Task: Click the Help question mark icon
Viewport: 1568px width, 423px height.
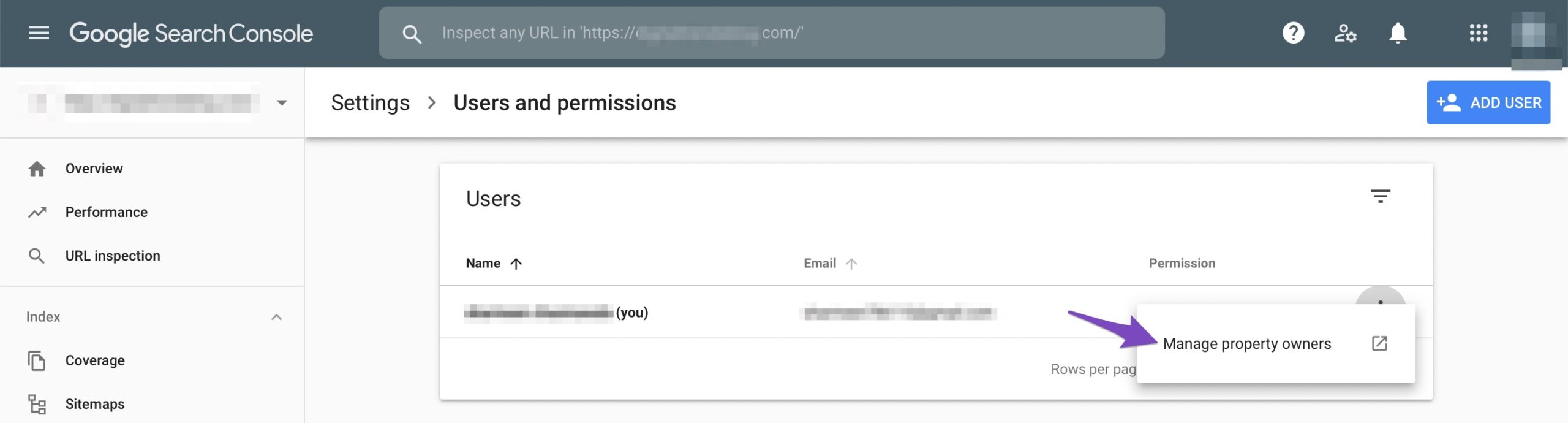Action: (1293, 33)
